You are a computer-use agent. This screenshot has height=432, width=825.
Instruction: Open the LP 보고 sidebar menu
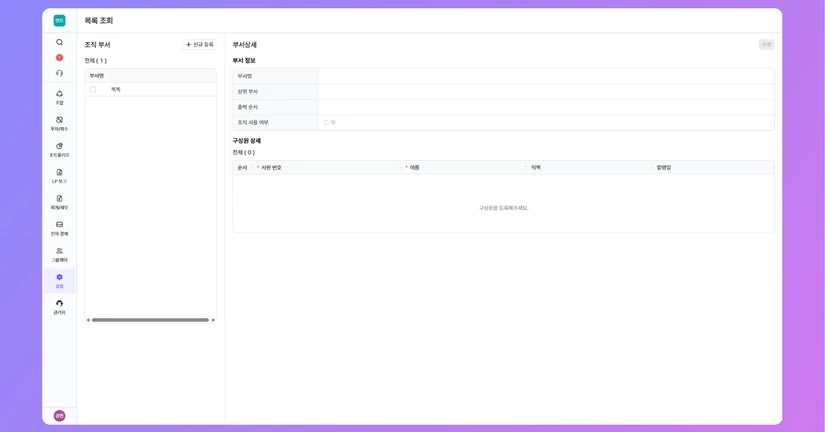click(59, 176)
